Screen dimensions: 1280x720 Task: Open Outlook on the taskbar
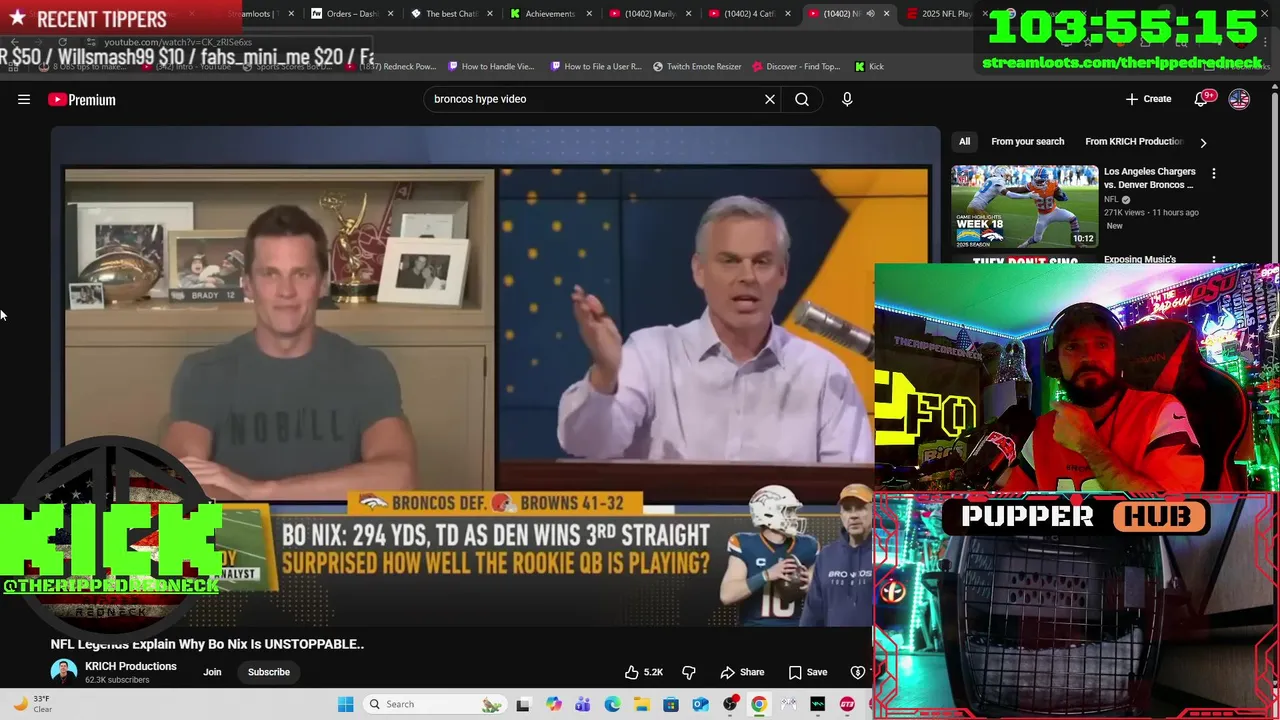point(701,704)
